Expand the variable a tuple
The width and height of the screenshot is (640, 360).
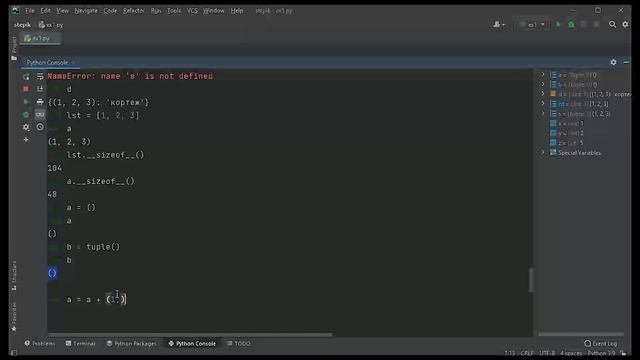coord(543,74)
